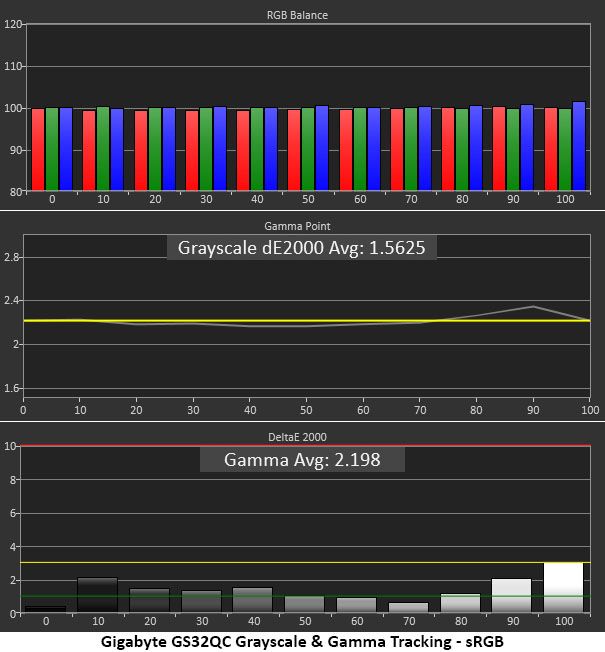
Task: Click the 8 y-axis label in DeltaE chart
Action: [13, 480]
